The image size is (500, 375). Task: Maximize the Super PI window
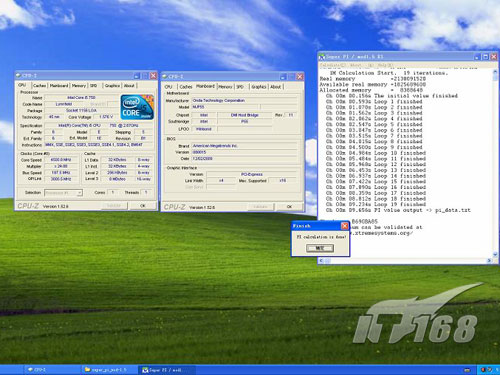pyautogui.click(x=486, y=57)
